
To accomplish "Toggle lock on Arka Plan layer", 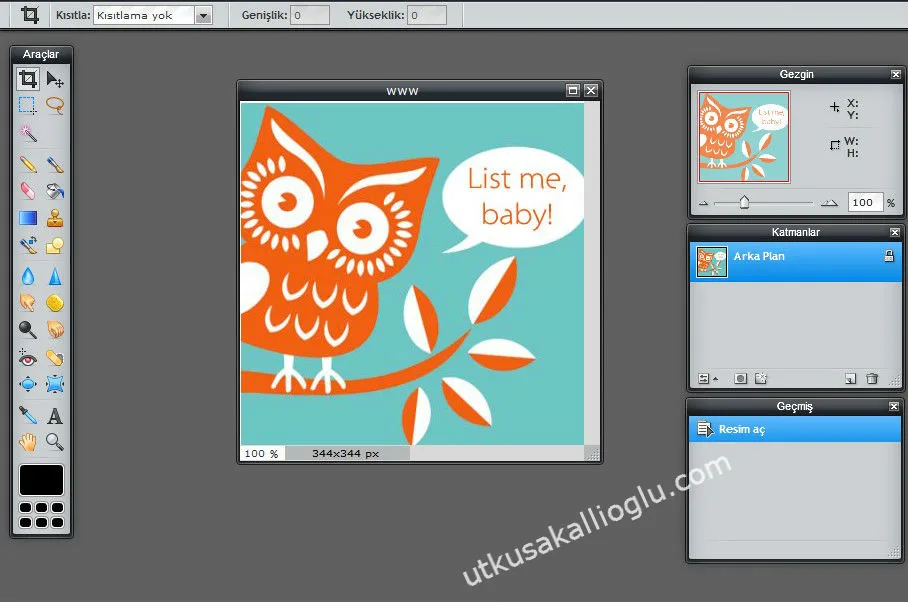I will [889, 256].
